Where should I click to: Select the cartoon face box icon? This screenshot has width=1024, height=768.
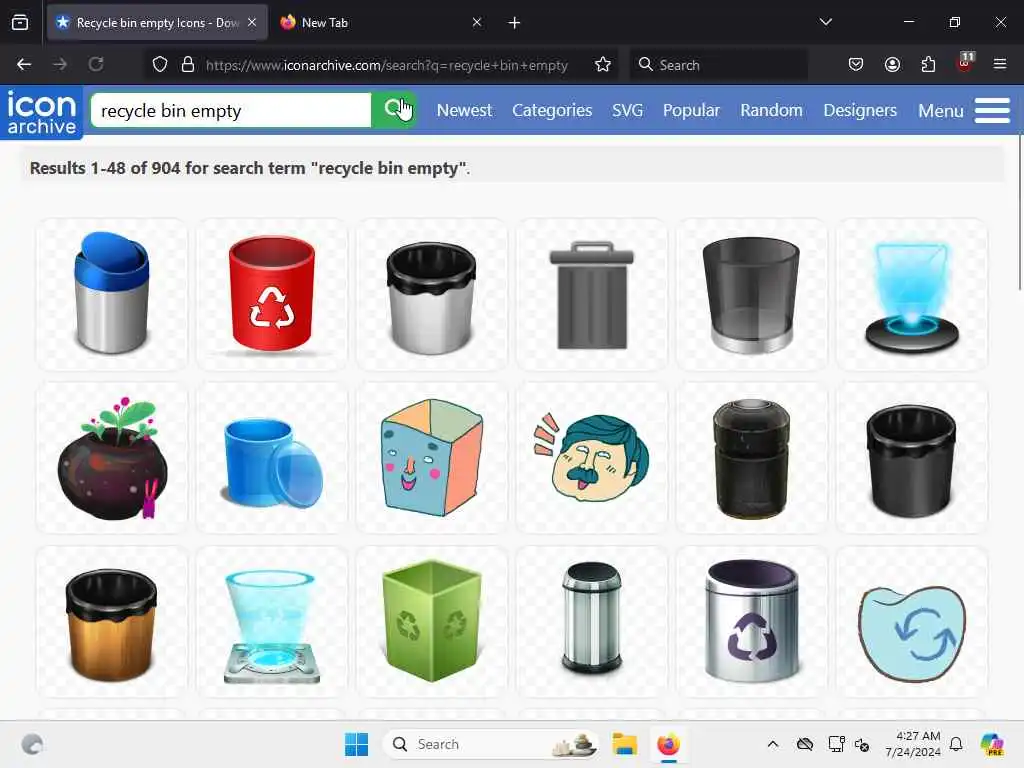432,458
